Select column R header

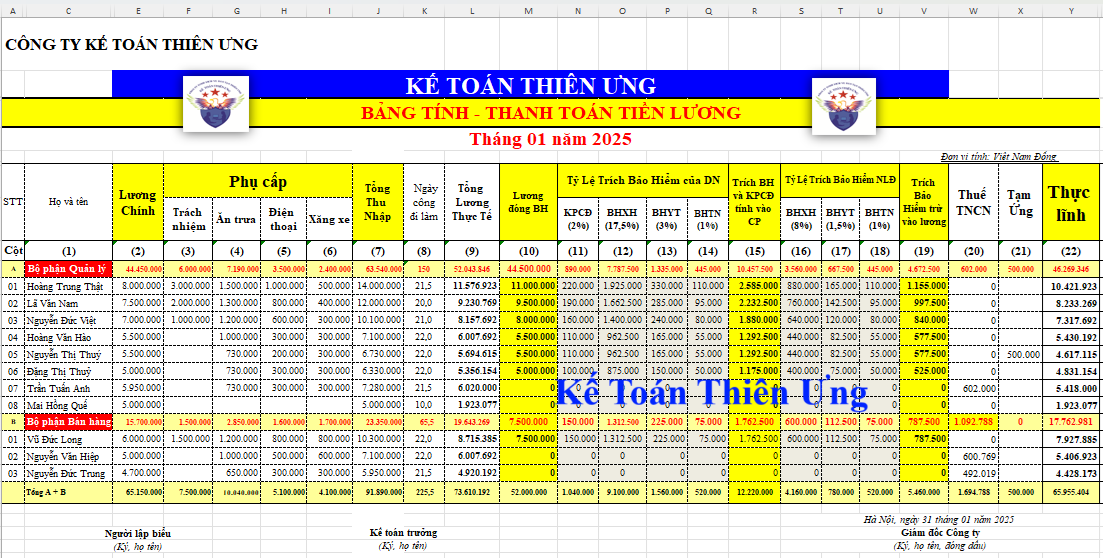[754, 11]
